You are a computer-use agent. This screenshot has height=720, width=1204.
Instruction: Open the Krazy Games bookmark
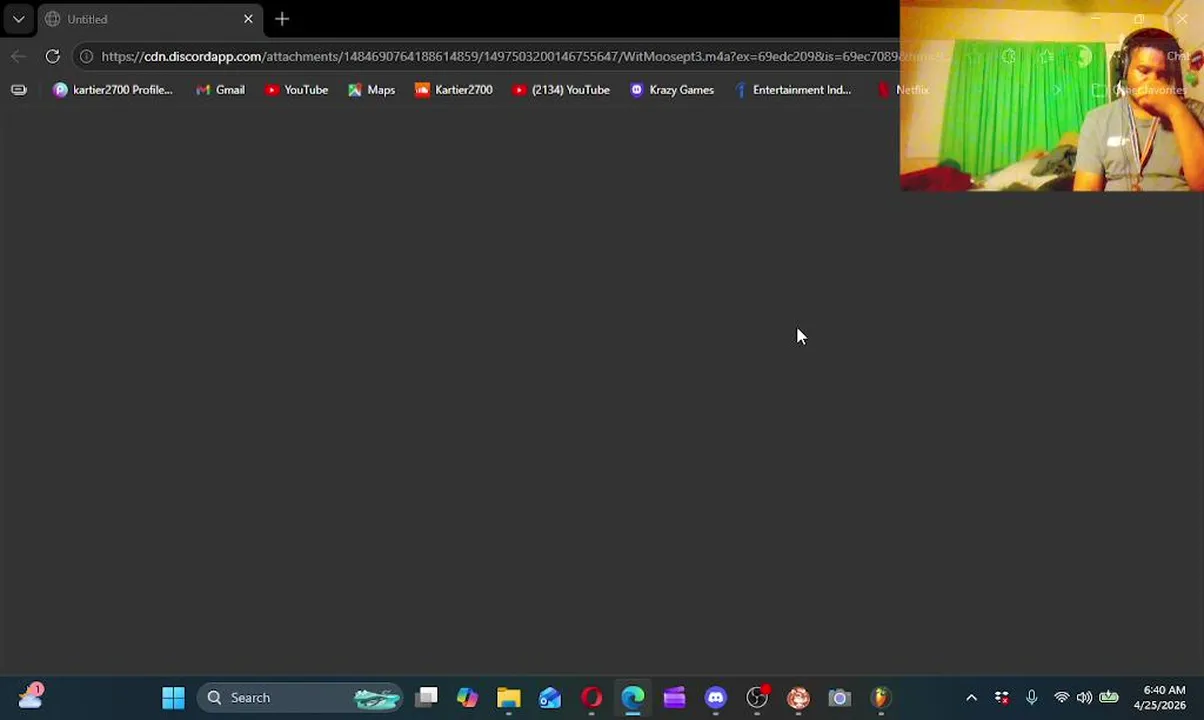pos(672,90)
